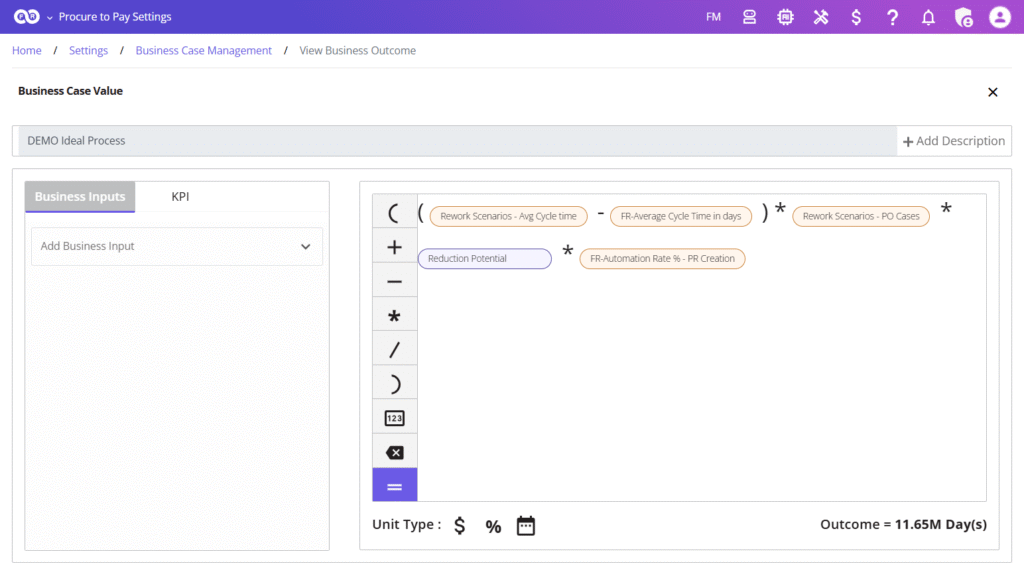Go to Business Case Management breadcrumb link

[203, 50]
